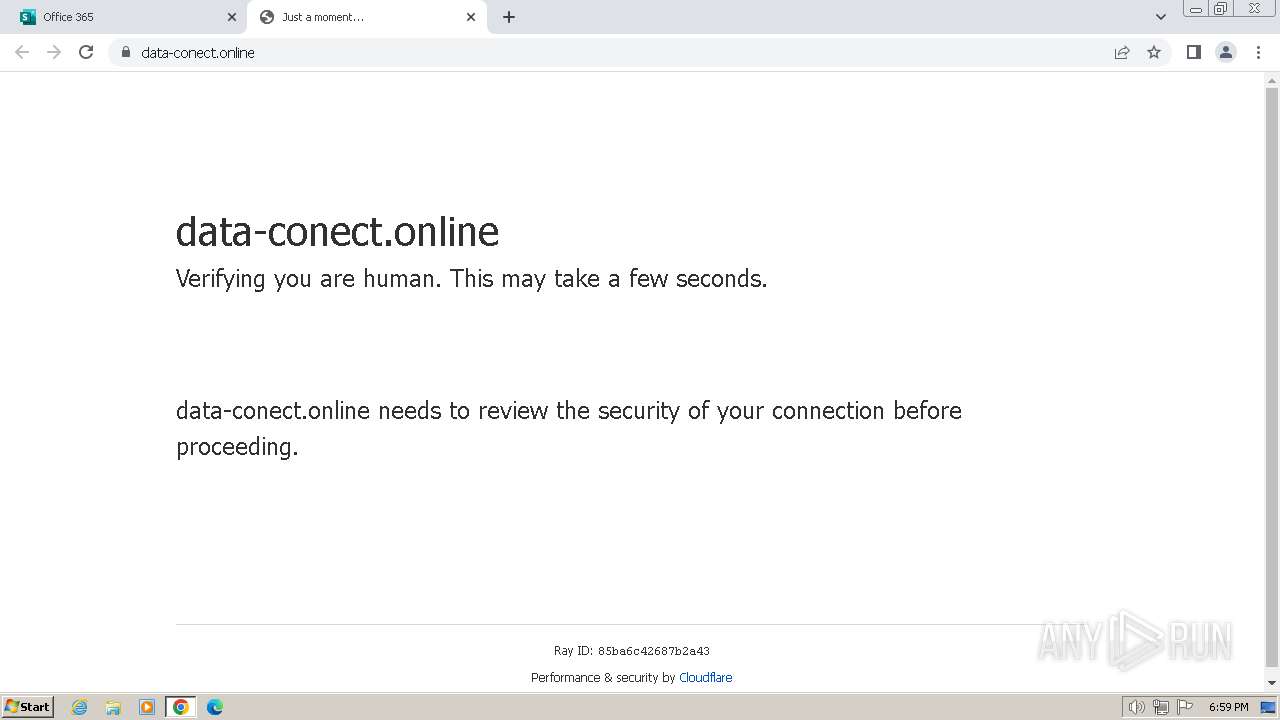This screenshot has width=1280, height=720.
Task: Open the Chrome three-dot menu
Action: click(1259, 52)
